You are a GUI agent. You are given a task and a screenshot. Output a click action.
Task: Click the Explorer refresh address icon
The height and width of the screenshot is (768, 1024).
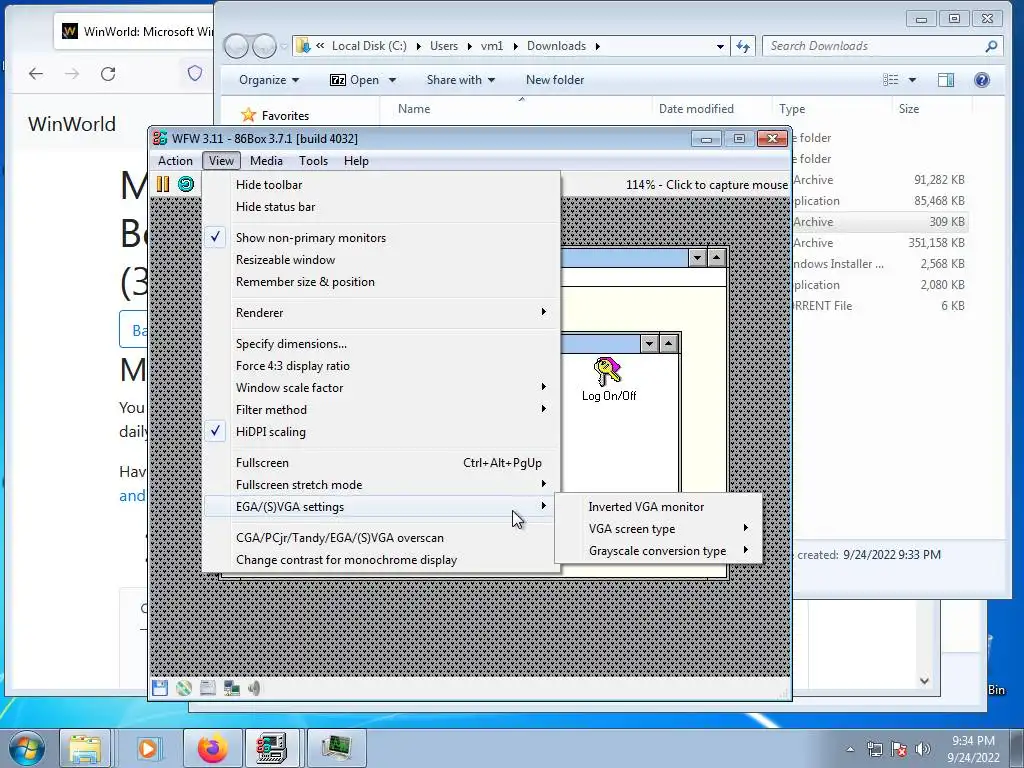[x=743, y=46]
